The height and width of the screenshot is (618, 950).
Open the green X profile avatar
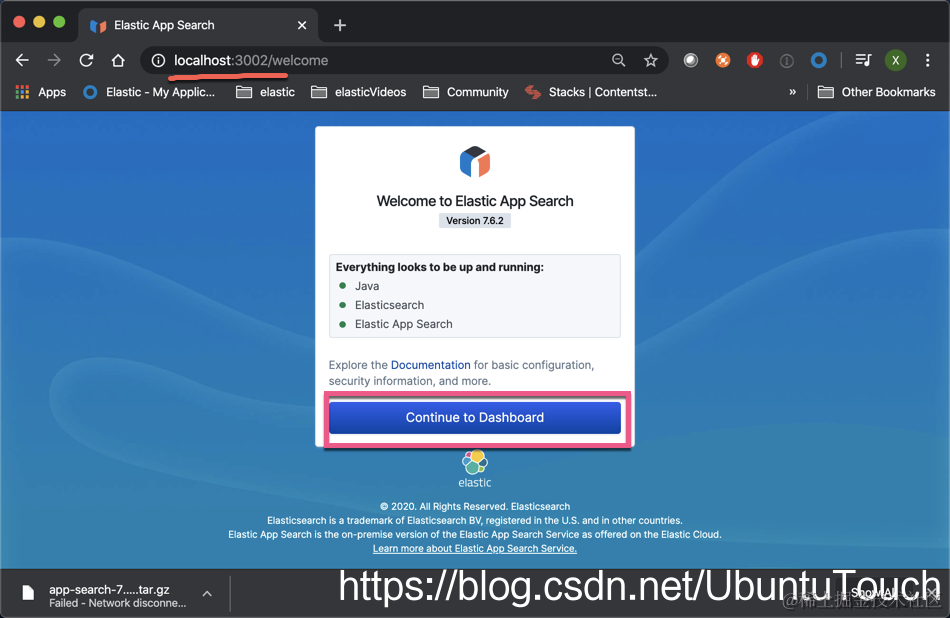click(x=895, y=60)
